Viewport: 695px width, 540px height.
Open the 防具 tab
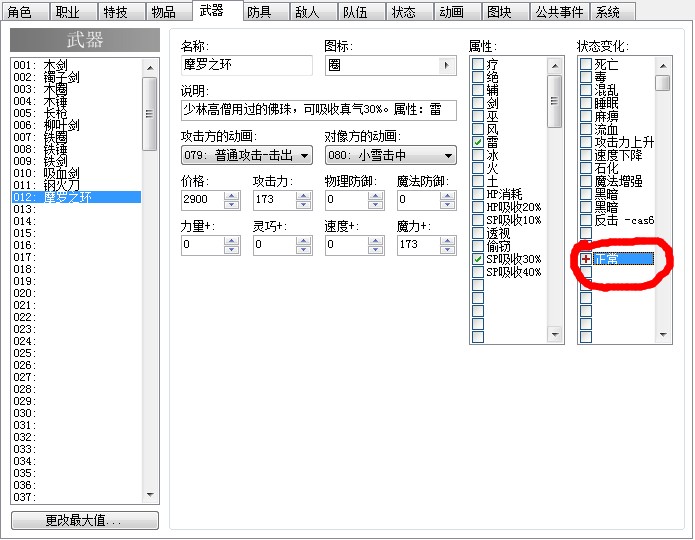coord(265,12)
